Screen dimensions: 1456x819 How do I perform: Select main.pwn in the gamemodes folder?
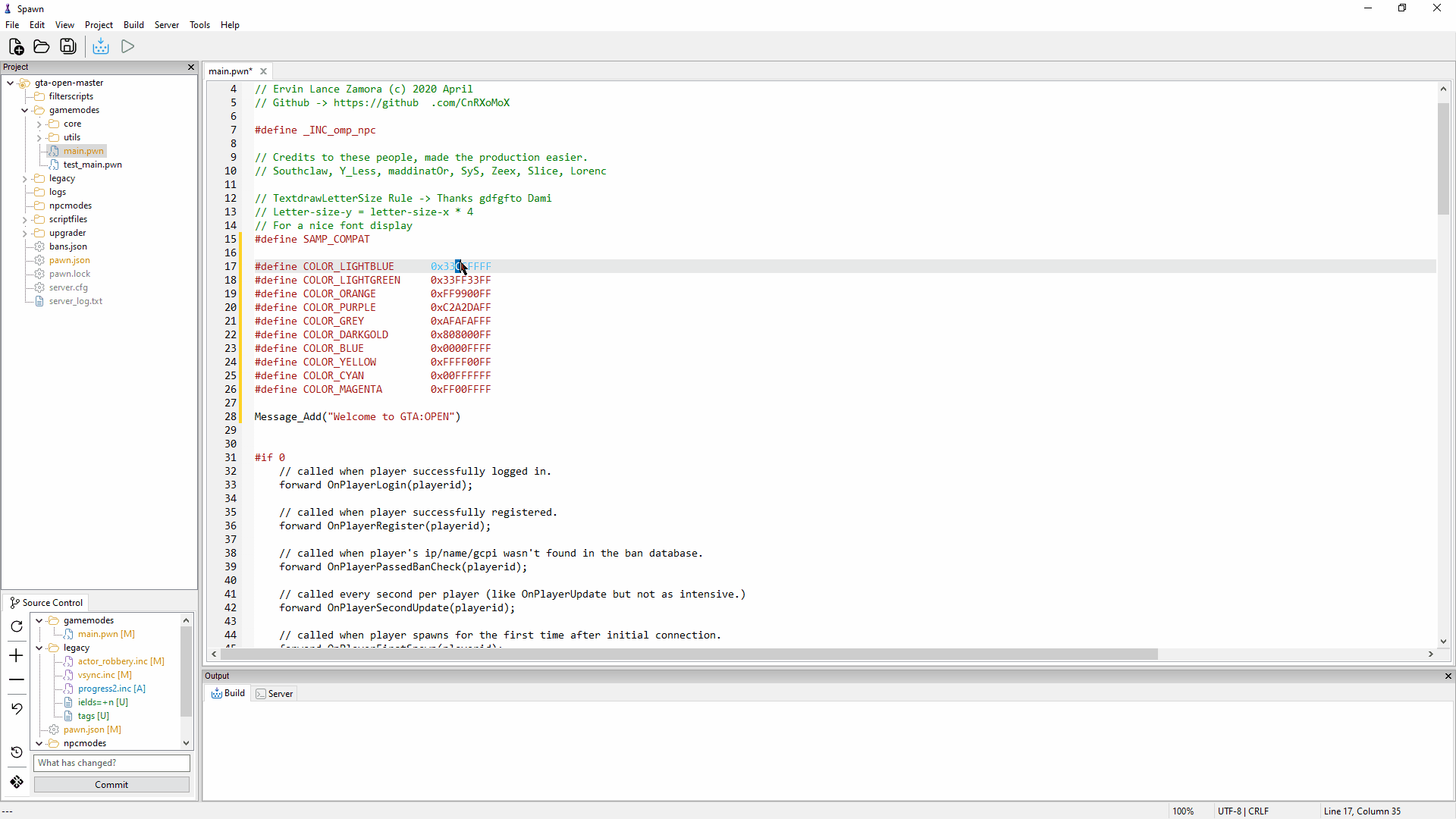tap(83, 151)
